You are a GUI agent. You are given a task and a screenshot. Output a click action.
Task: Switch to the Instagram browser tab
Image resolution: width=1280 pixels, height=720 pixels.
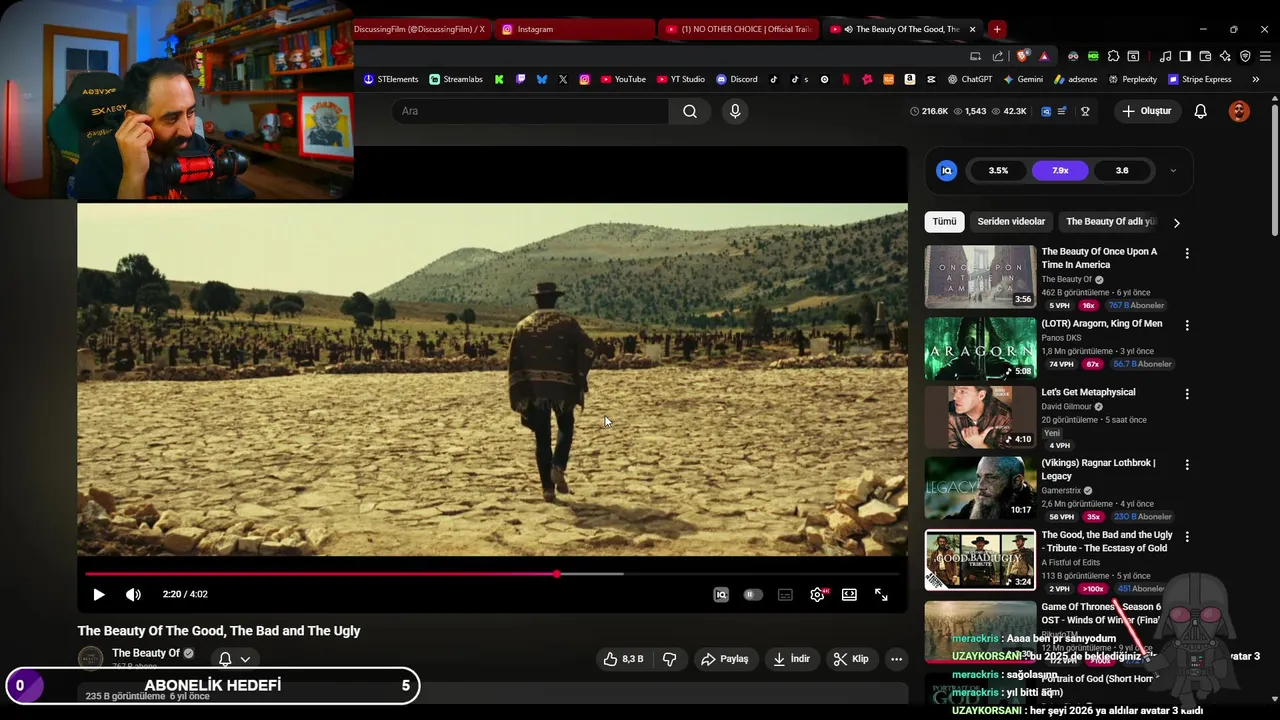pos(575,29)
